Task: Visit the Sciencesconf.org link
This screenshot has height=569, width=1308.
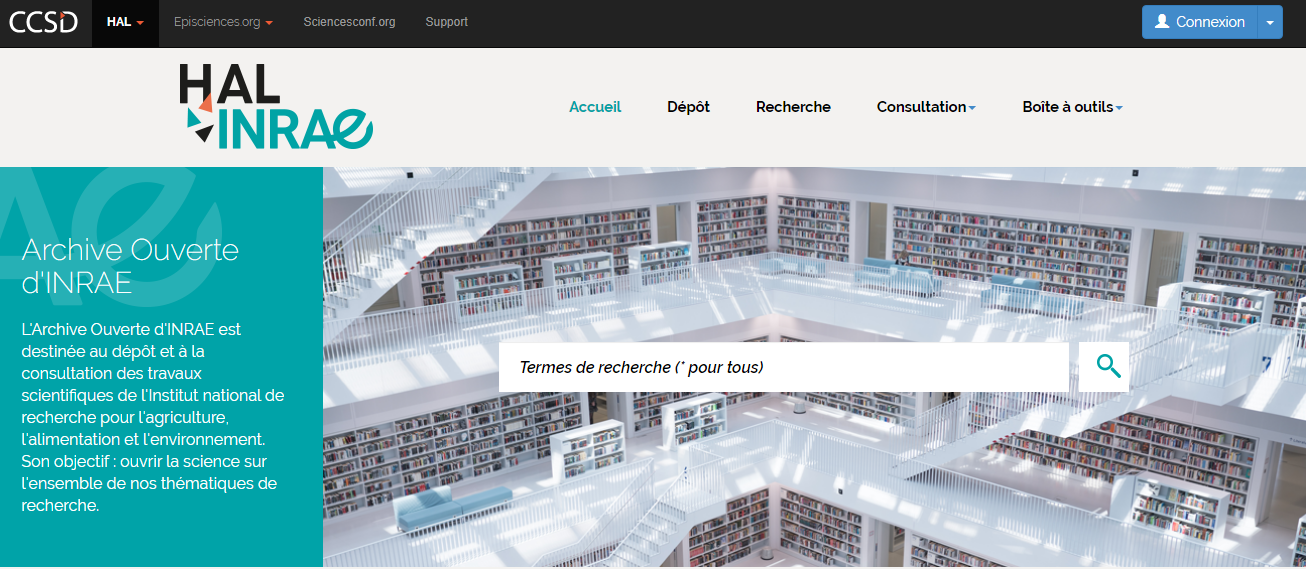Action: pyautogui.click(x=349, y=22)
